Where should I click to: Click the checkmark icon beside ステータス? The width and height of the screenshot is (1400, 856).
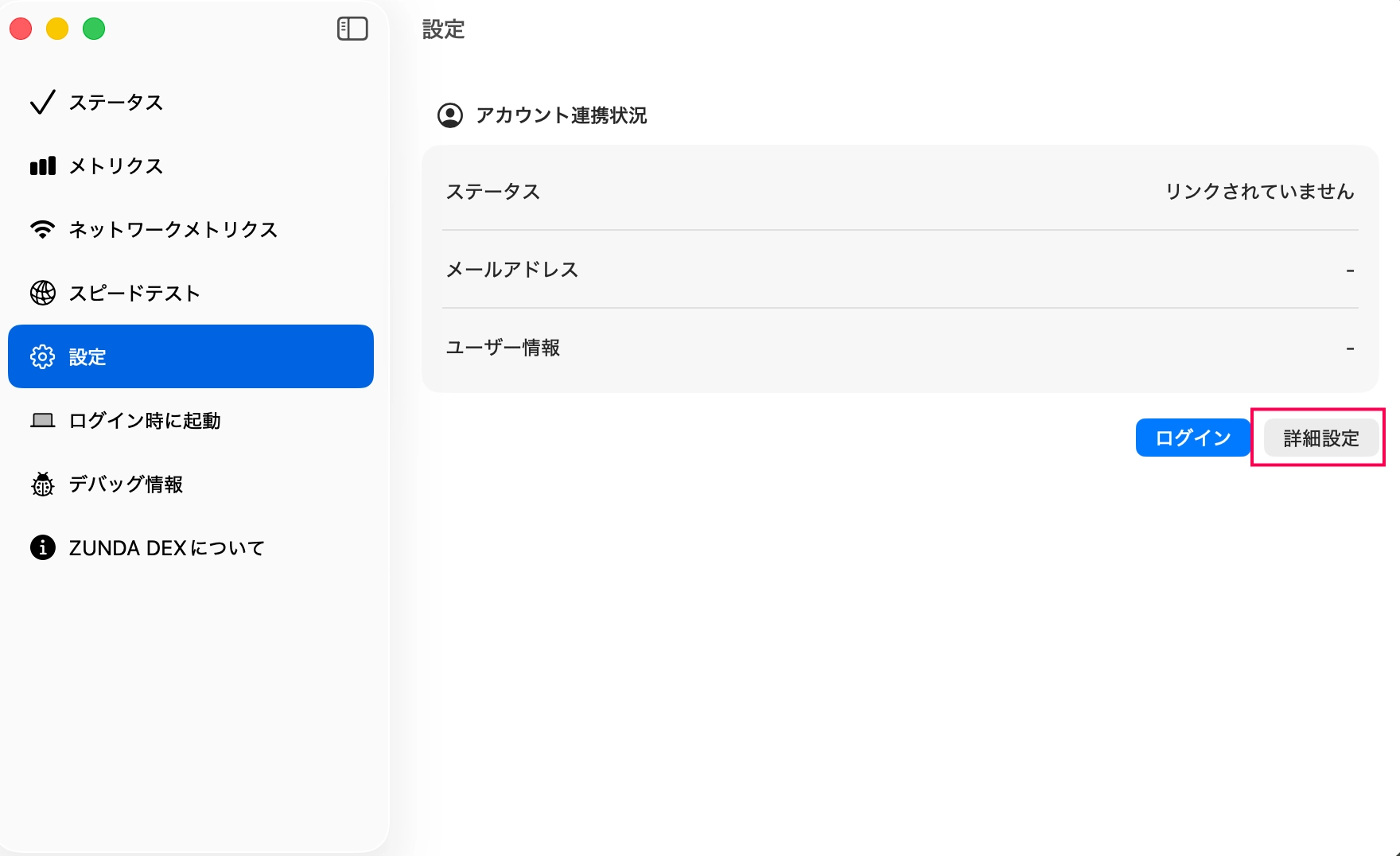coord(42,103)
